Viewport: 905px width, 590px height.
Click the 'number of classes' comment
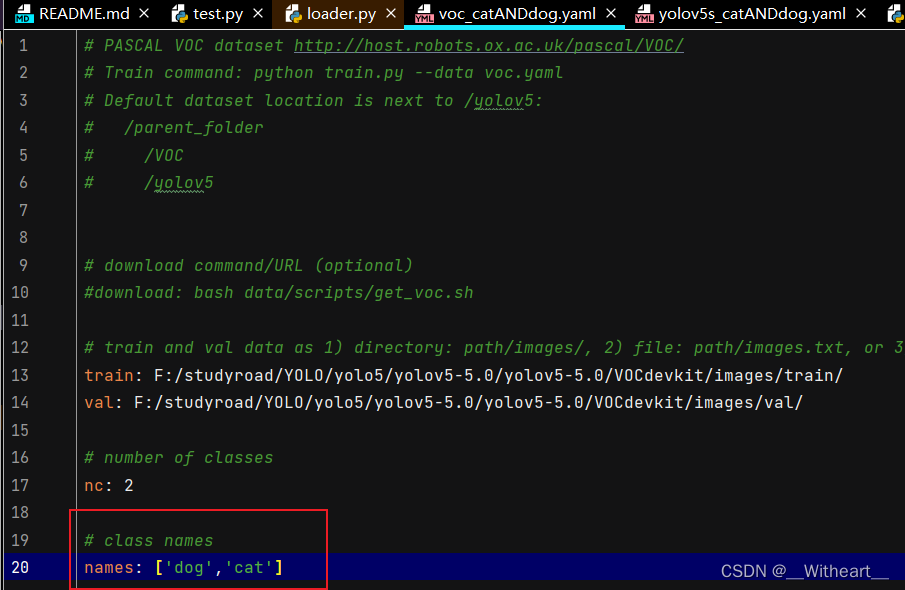click(x=179, y=458)
